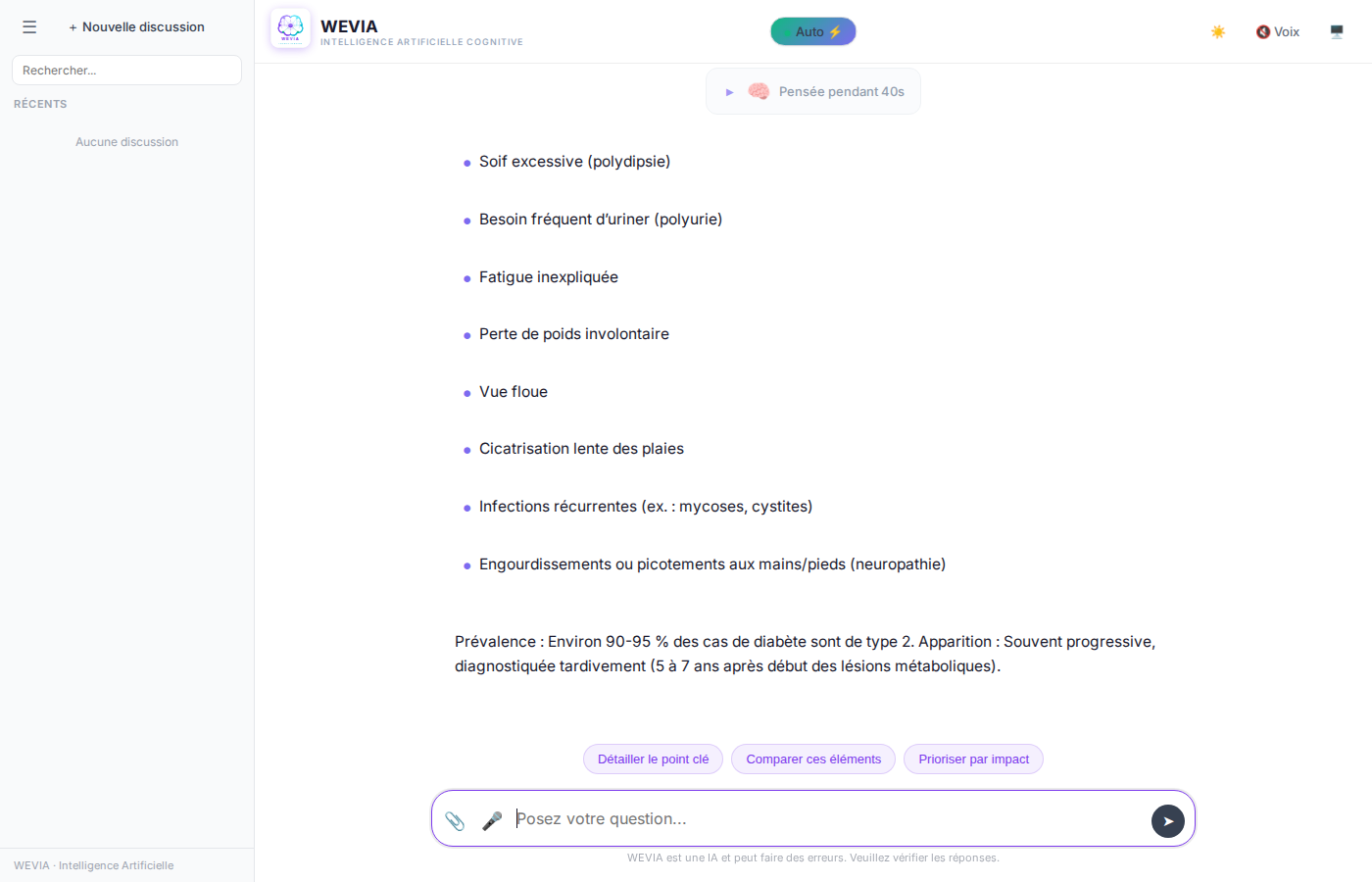The width and height of the screenshot is (1372, 882).
Task: Select 'Détailler le point clé' suggestion
Action: (653, 759)
